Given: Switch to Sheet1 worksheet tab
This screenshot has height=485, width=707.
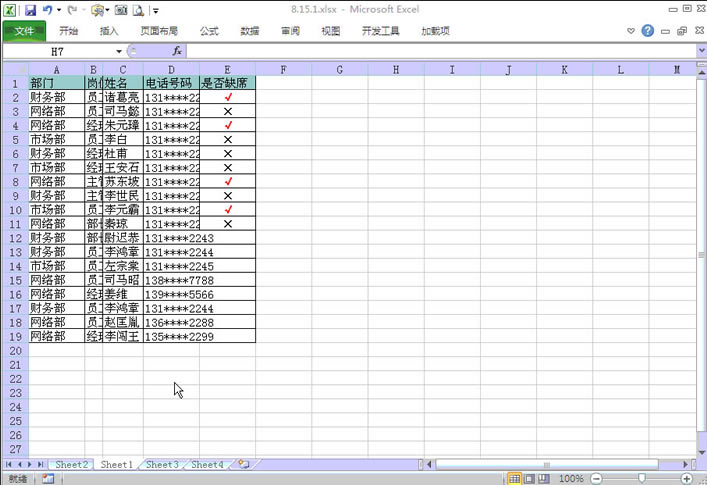Looking at the screenshot, I should (x=116, y=464).
